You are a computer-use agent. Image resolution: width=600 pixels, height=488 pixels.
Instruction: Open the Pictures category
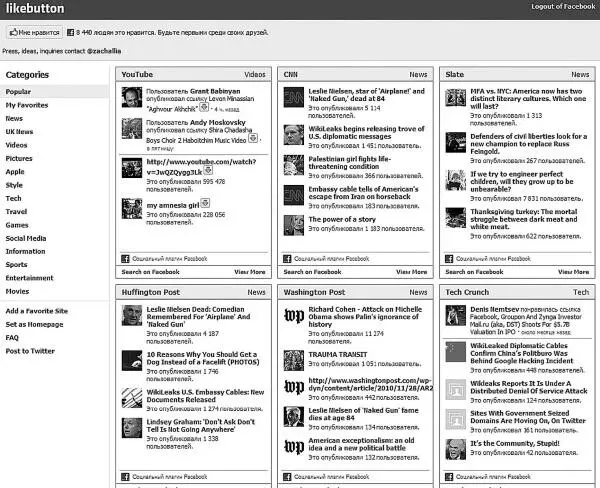[19, 158]
